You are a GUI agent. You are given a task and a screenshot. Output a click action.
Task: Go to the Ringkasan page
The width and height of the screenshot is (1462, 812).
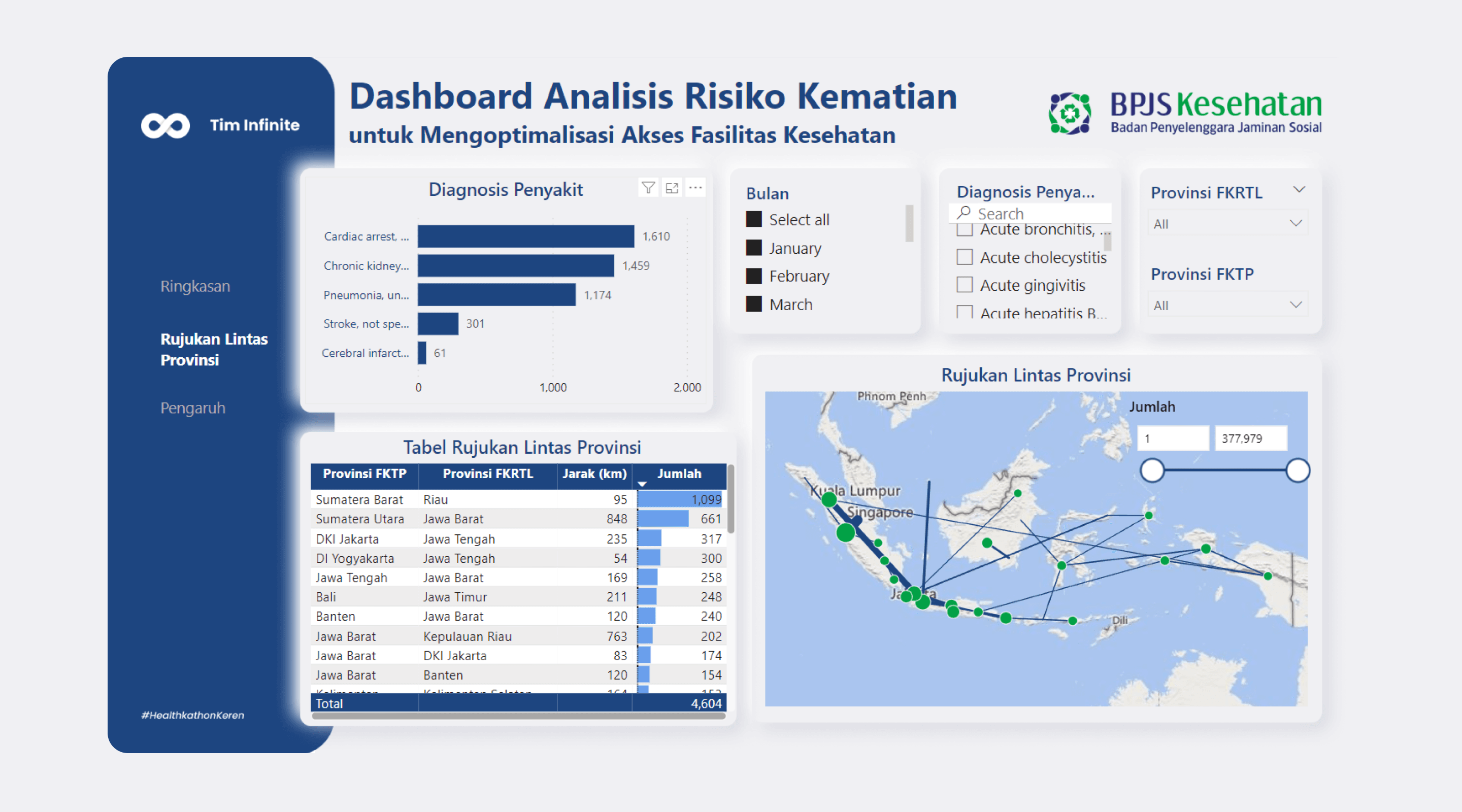pyautogui.click(x=195, y=286)
